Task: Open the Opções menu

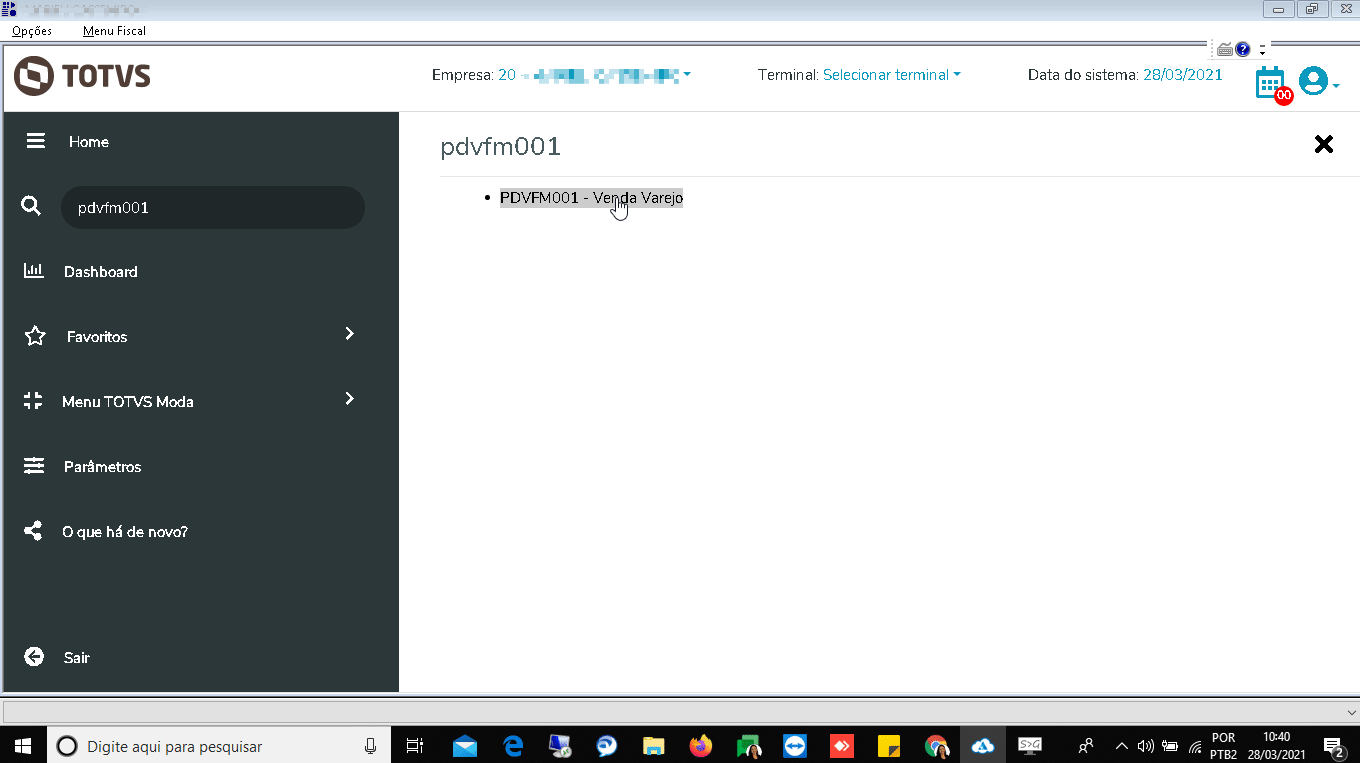Action: click(x=32, y=31)
